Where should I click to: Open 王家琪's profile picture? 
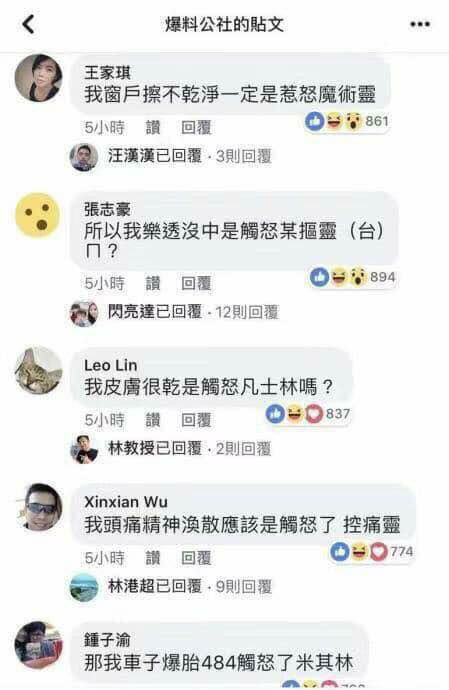[39, 78]
